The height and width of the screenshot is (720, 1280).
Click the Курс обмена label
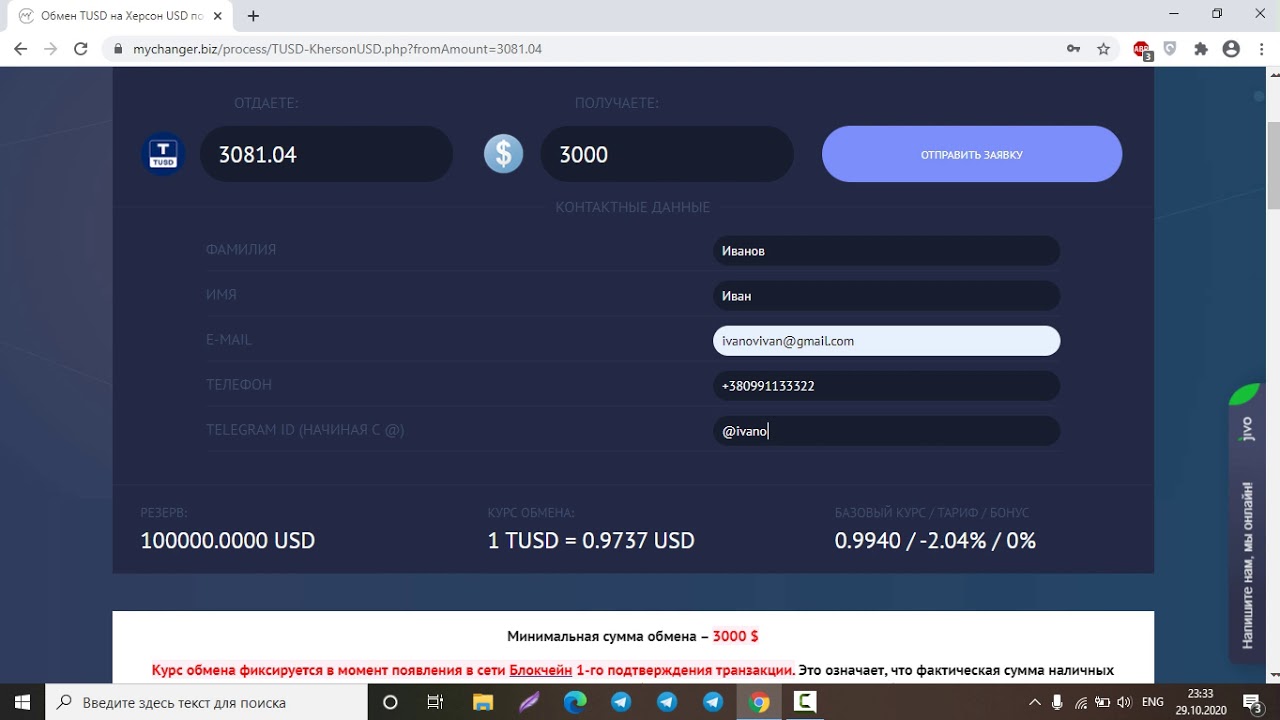(x=531, y=513)
